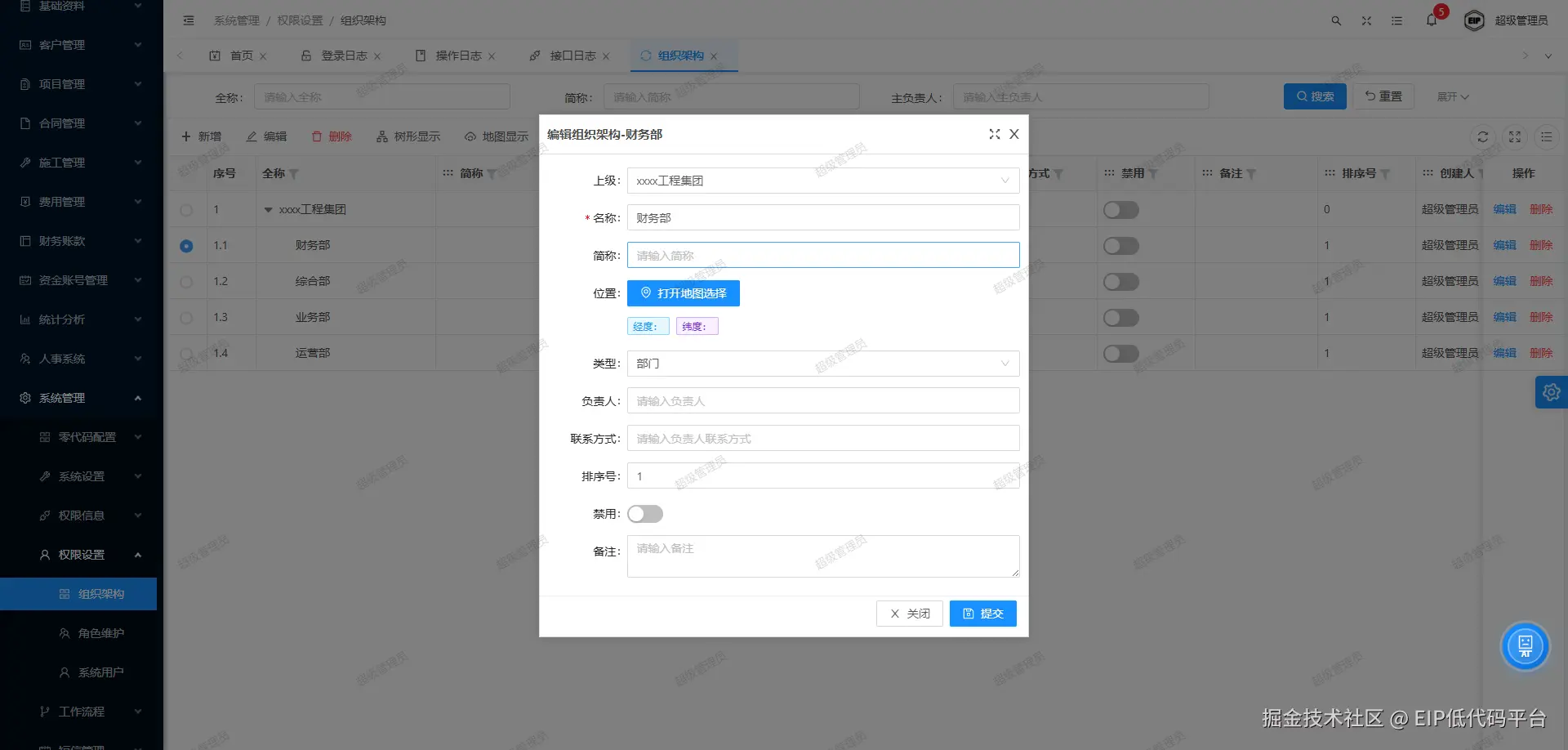The height and width of the screenshot is (750, 1568).
Task: Click 删除 link in 业务部 row
Action: (x=1541, y=317)
